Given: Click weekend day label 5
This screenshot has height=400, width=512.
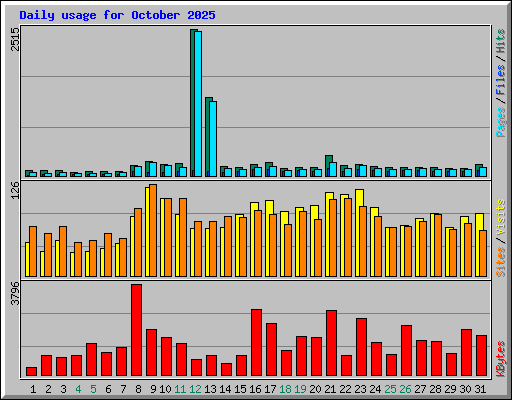Looking at the screenshot, I should tap(93, 389).
